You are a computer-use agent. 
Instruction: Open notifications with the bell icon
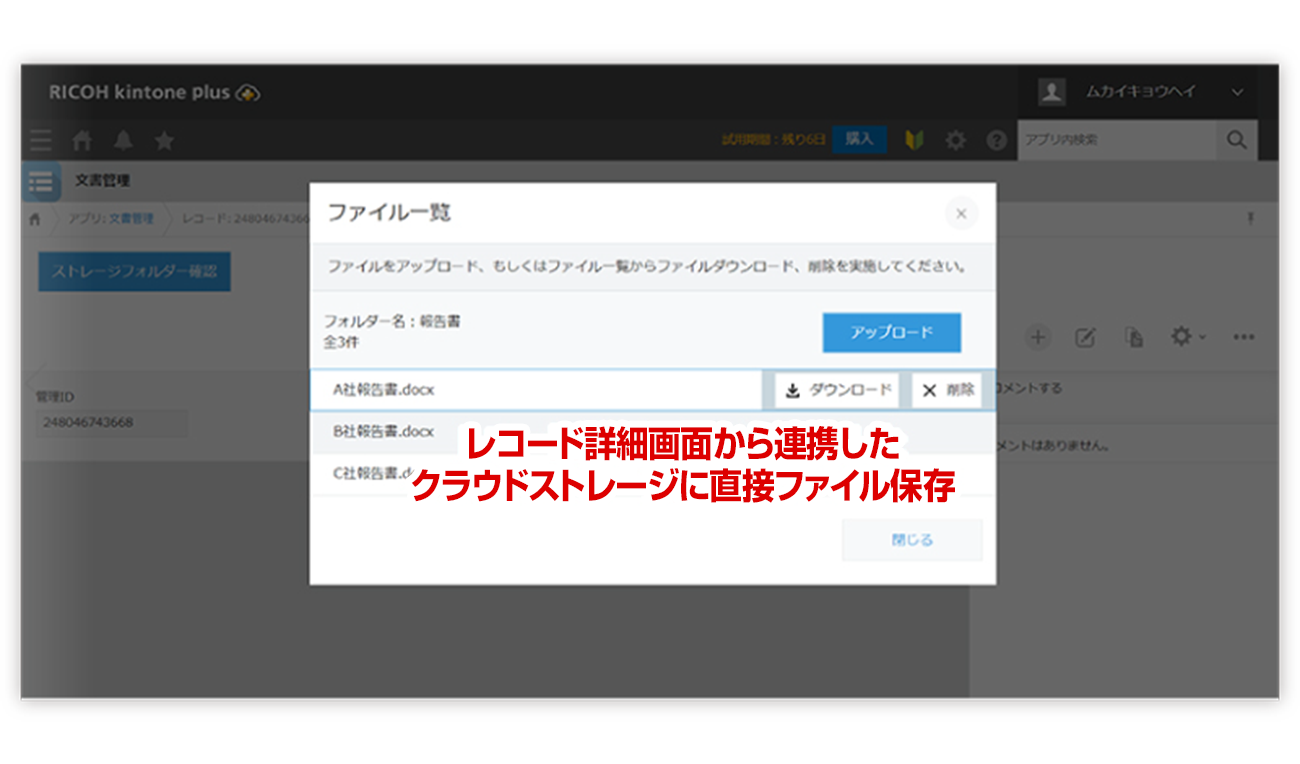click(x=122, y=140)
